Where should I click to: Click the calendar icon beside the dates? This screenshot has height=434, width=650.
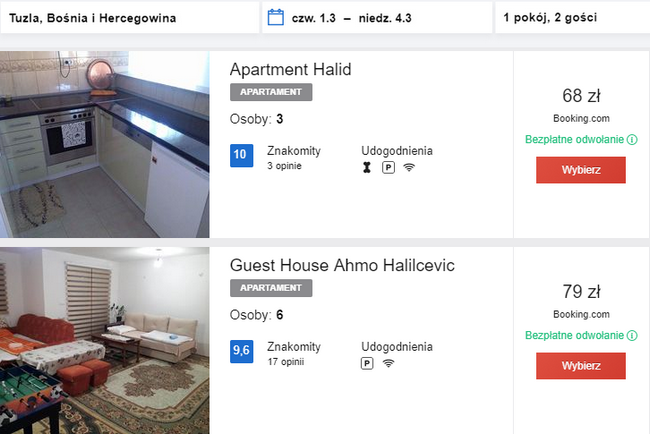(277, 17)
